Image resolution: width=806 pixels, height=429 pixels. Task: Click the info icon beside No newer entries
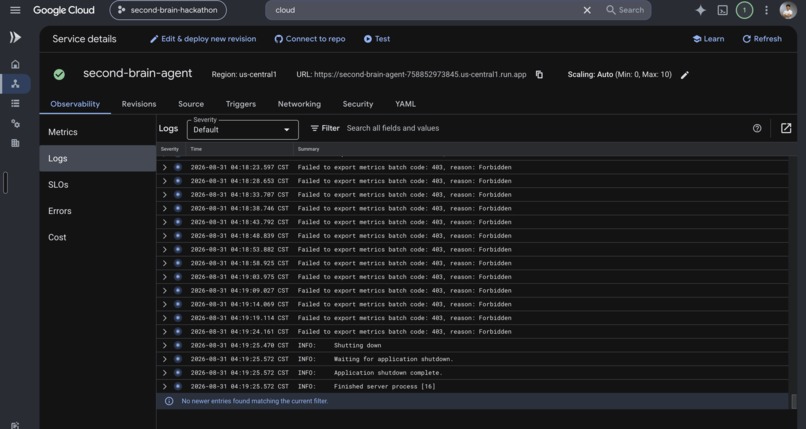[x=169, y=401]
